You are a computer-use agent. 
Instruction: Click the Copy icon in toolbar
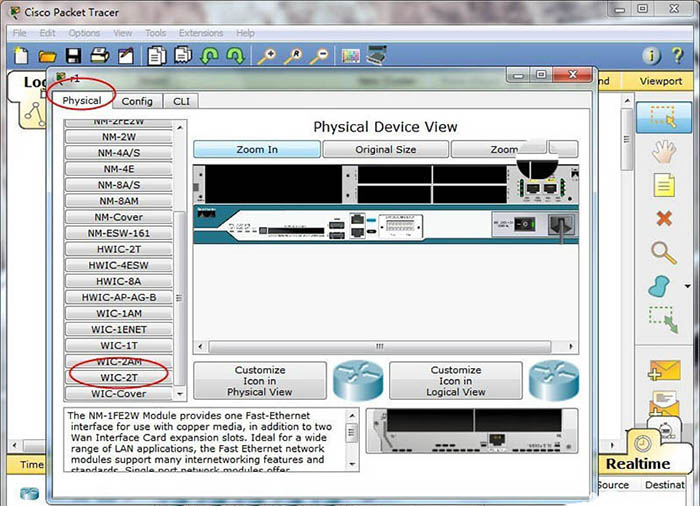[x=157, y=56]
